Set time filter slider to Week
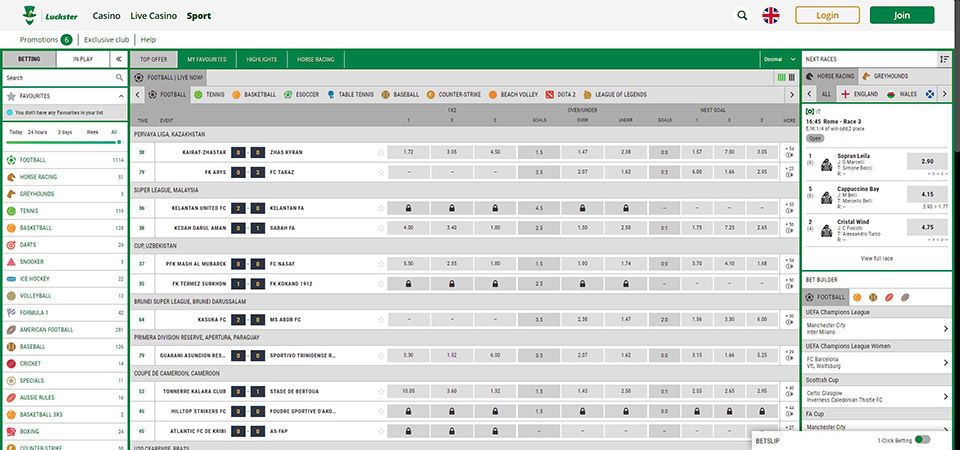This screenshot has width=960, height=450. tap(92, 132)
